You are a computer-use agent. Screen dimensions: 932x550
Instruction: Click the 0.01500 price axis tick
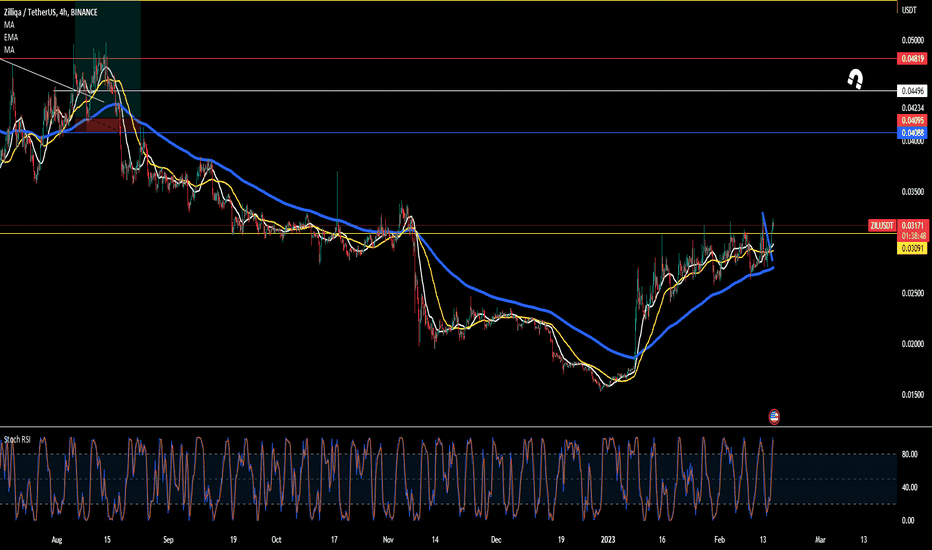click(912, 394)
